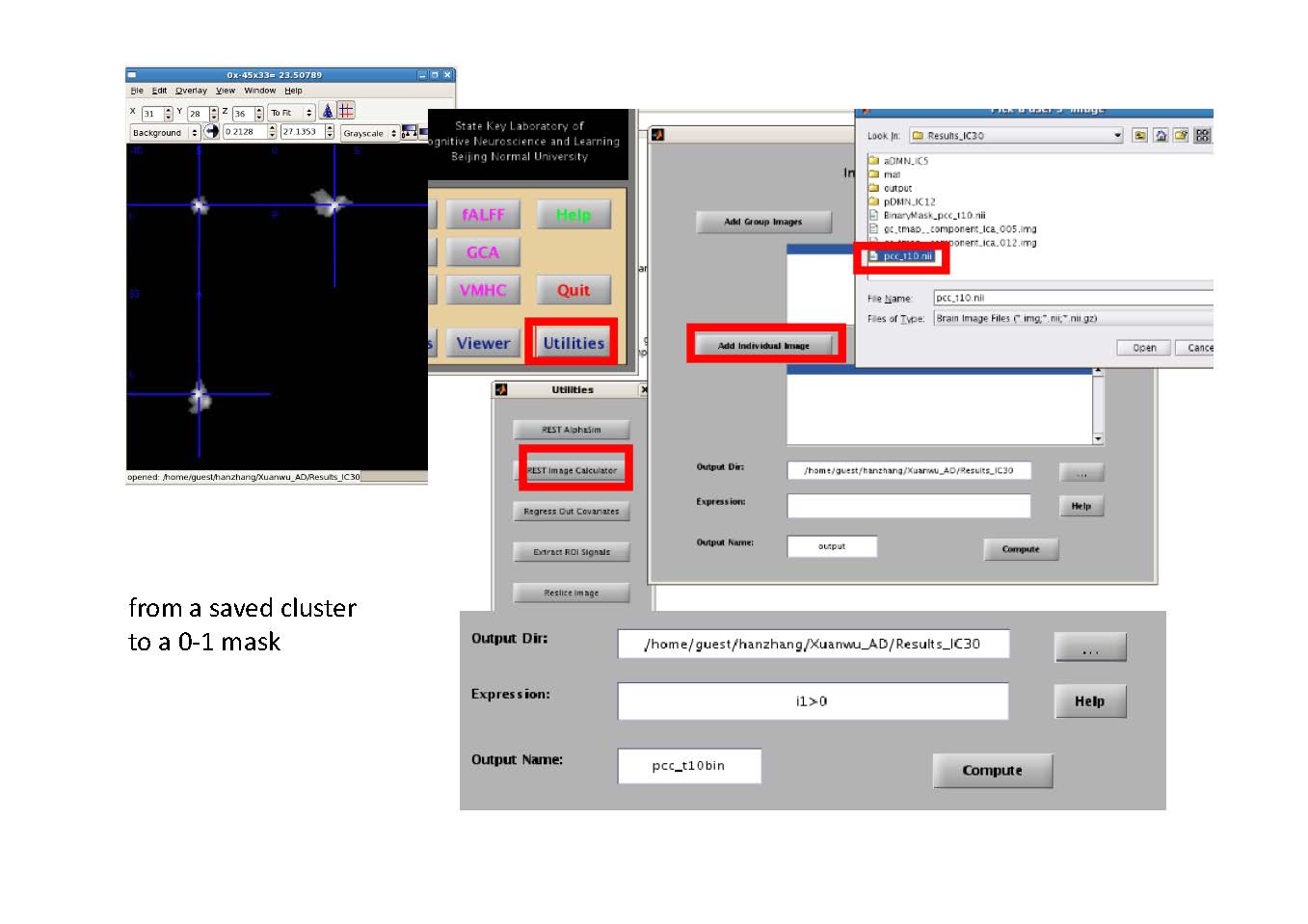Open the Files of Type dropdown
Image resolution: width=1308 pixels, height=924 pixels.
click(1073, 318)
